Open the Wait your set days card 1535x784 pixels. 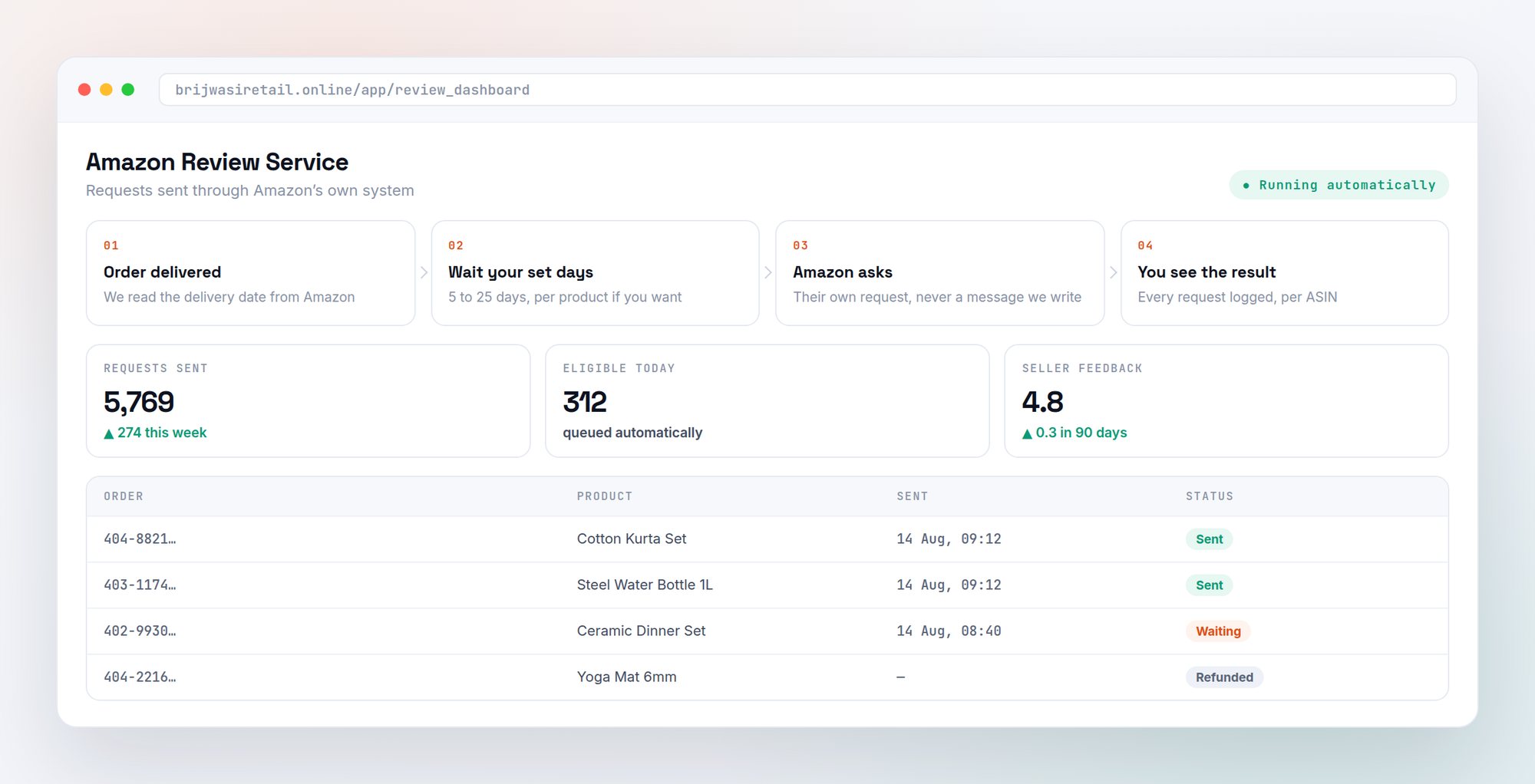click(x=595, y=273)
